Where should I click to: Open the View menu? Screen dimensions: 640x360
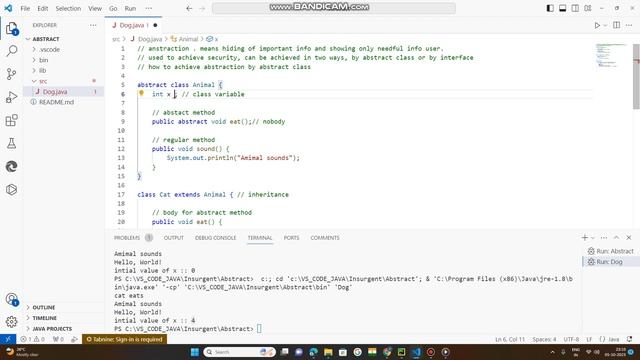95,8
